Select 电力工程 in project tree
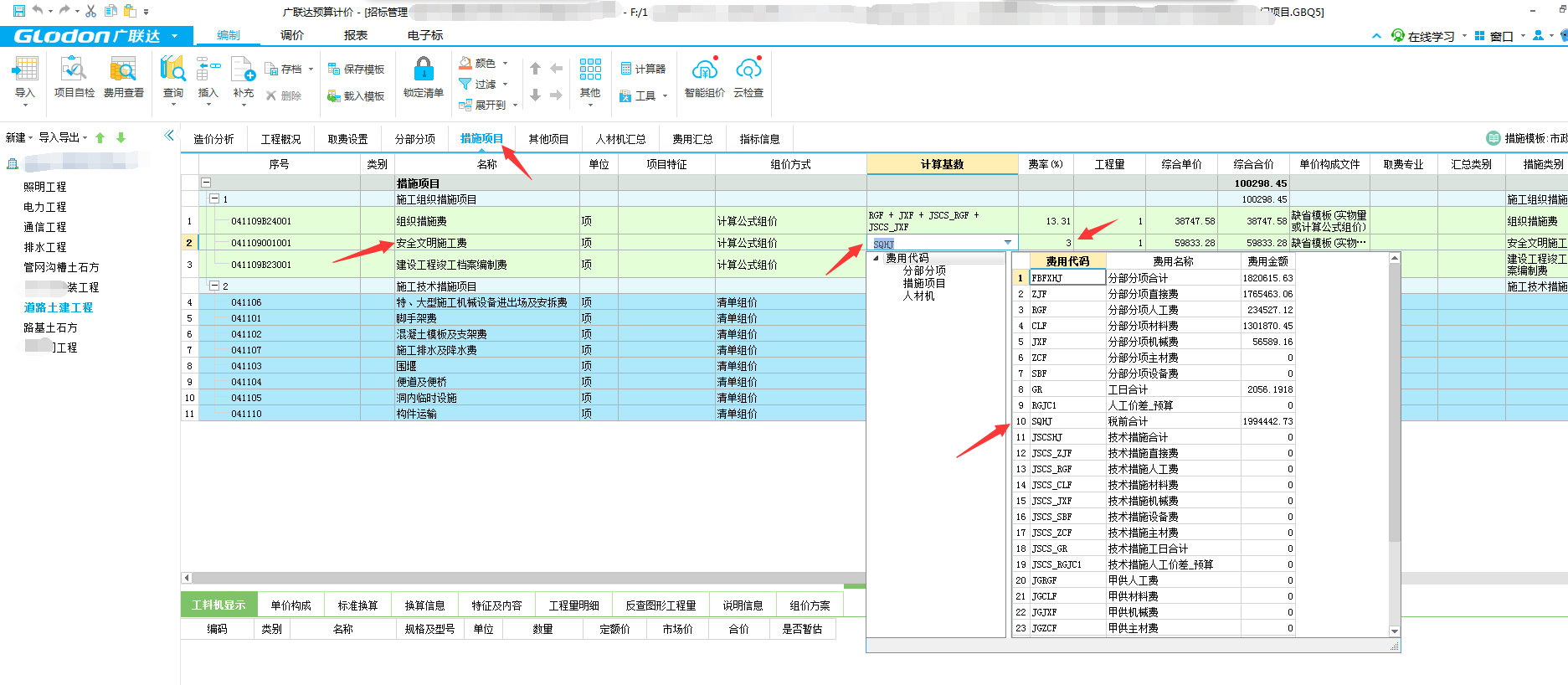The width and height of the screenshot is (1568, 685). pos(45,207)
